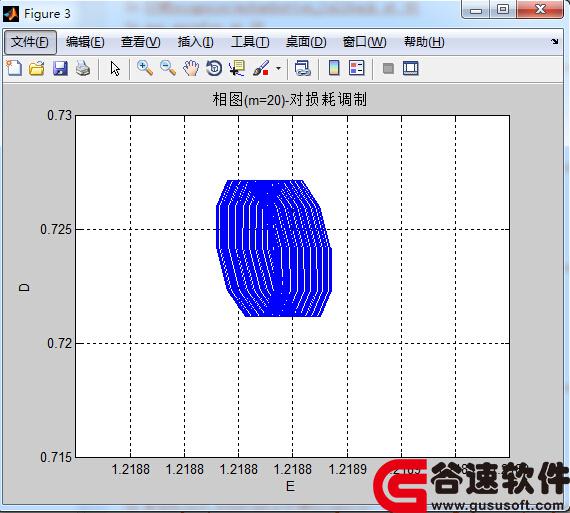Click the Link Plot toolbar icon
The image size is (570, 513).
click(x=302, y=68)
